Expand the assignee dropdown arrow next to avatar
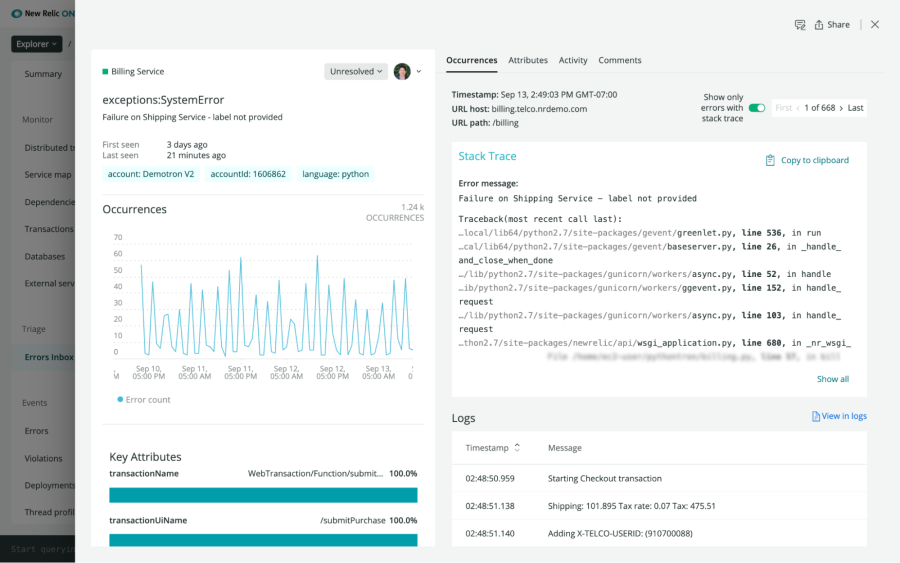Viewport: 900px width, 563px height. (419, 72)
